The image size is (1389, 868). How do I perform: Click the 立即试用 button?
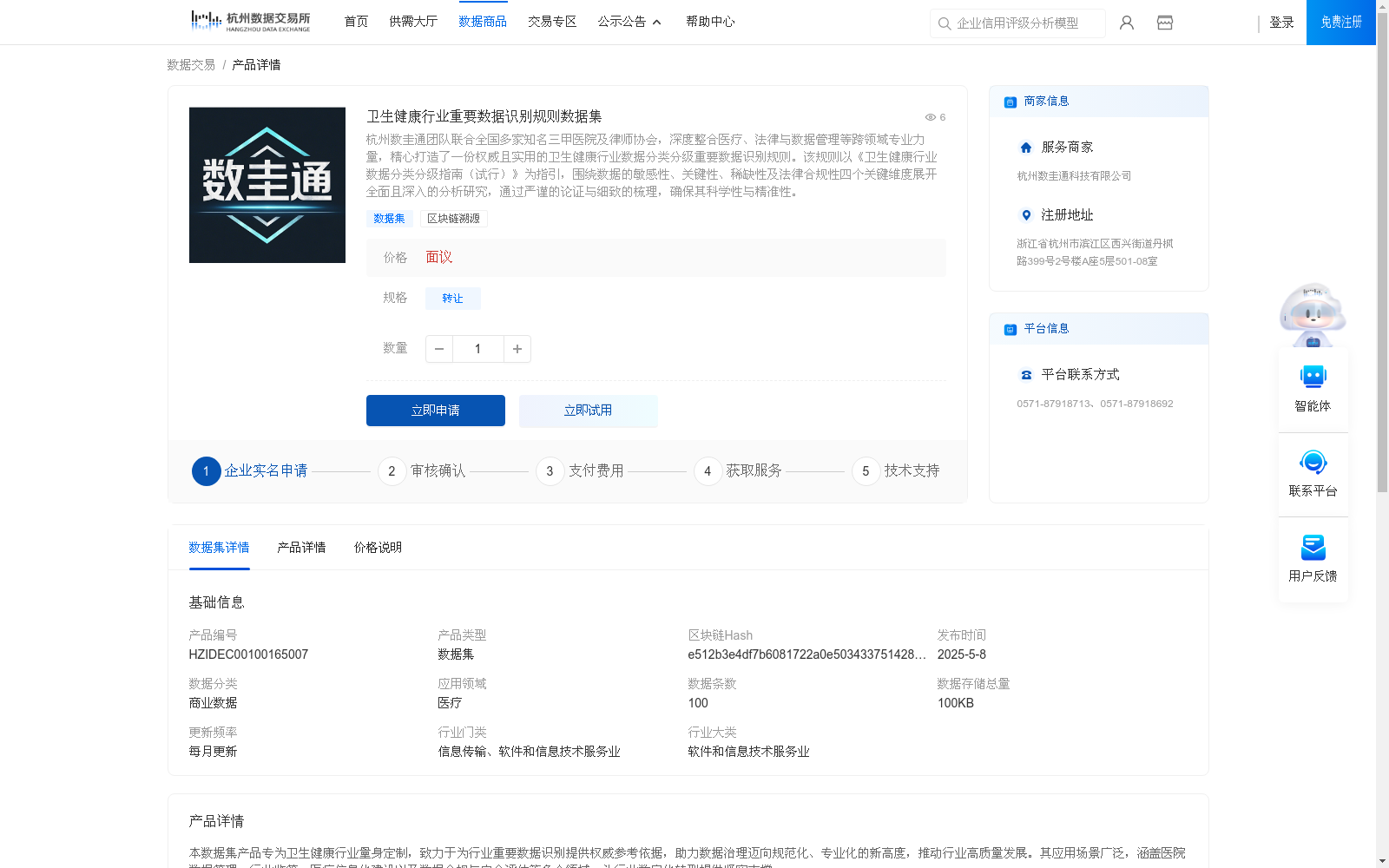coord(589,411)
